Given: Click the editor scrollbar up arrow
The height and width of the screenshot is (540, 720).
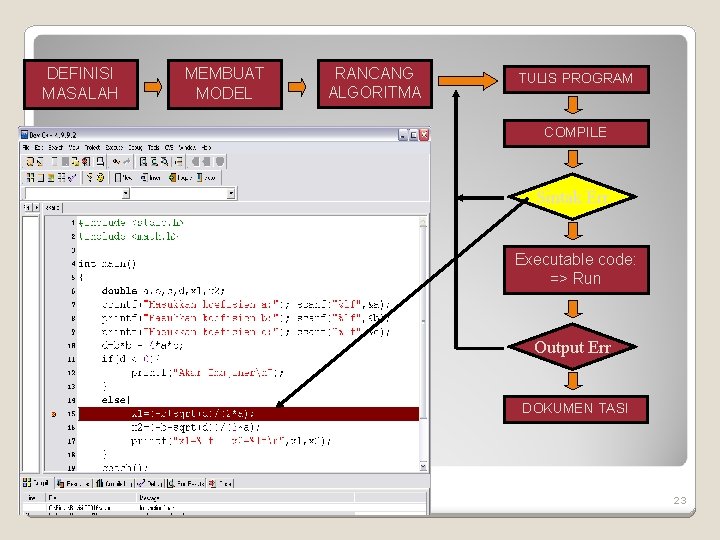Looking at the screenshot, I should click(423, 223).
